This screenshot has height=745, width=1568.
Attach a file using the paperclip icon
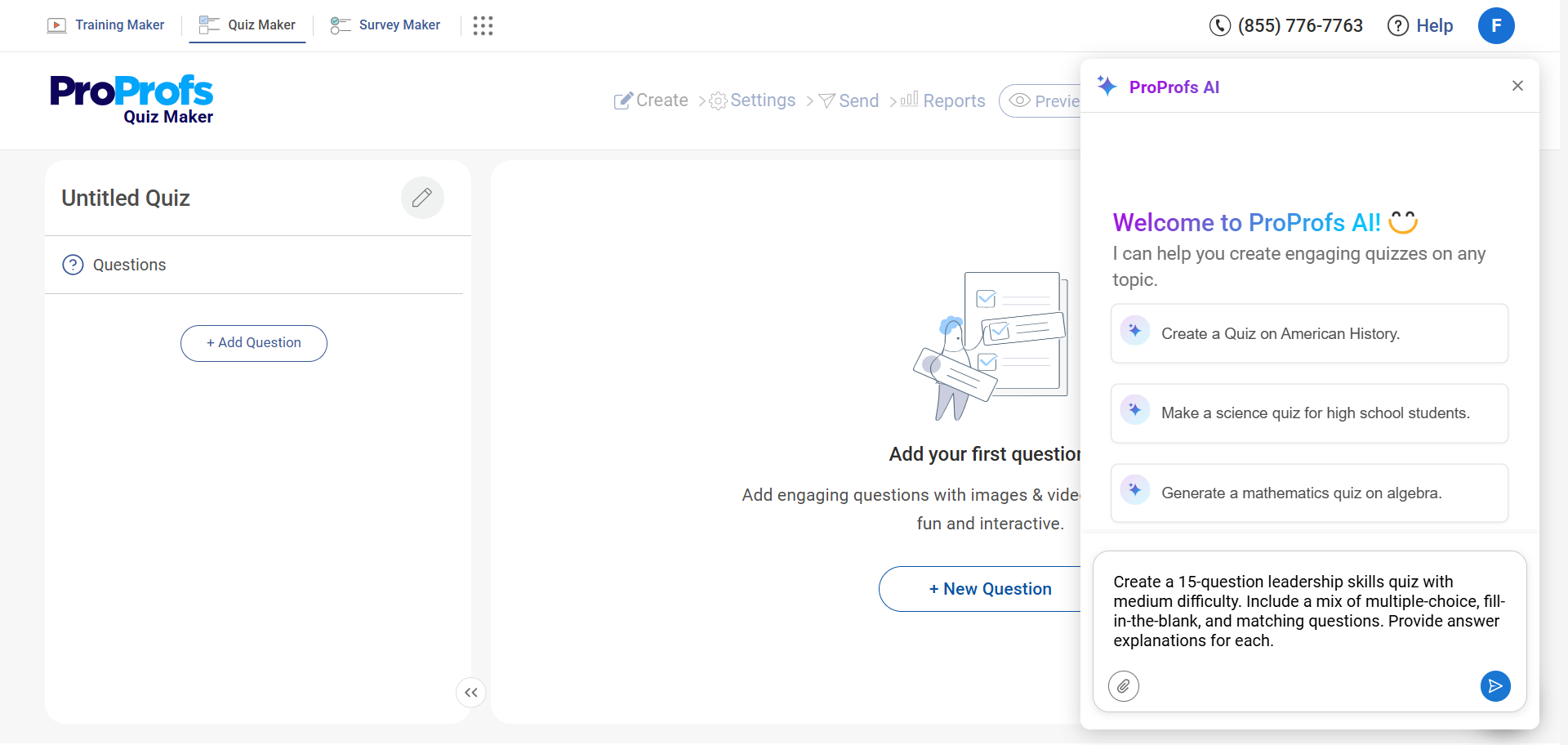point(1124,686)
